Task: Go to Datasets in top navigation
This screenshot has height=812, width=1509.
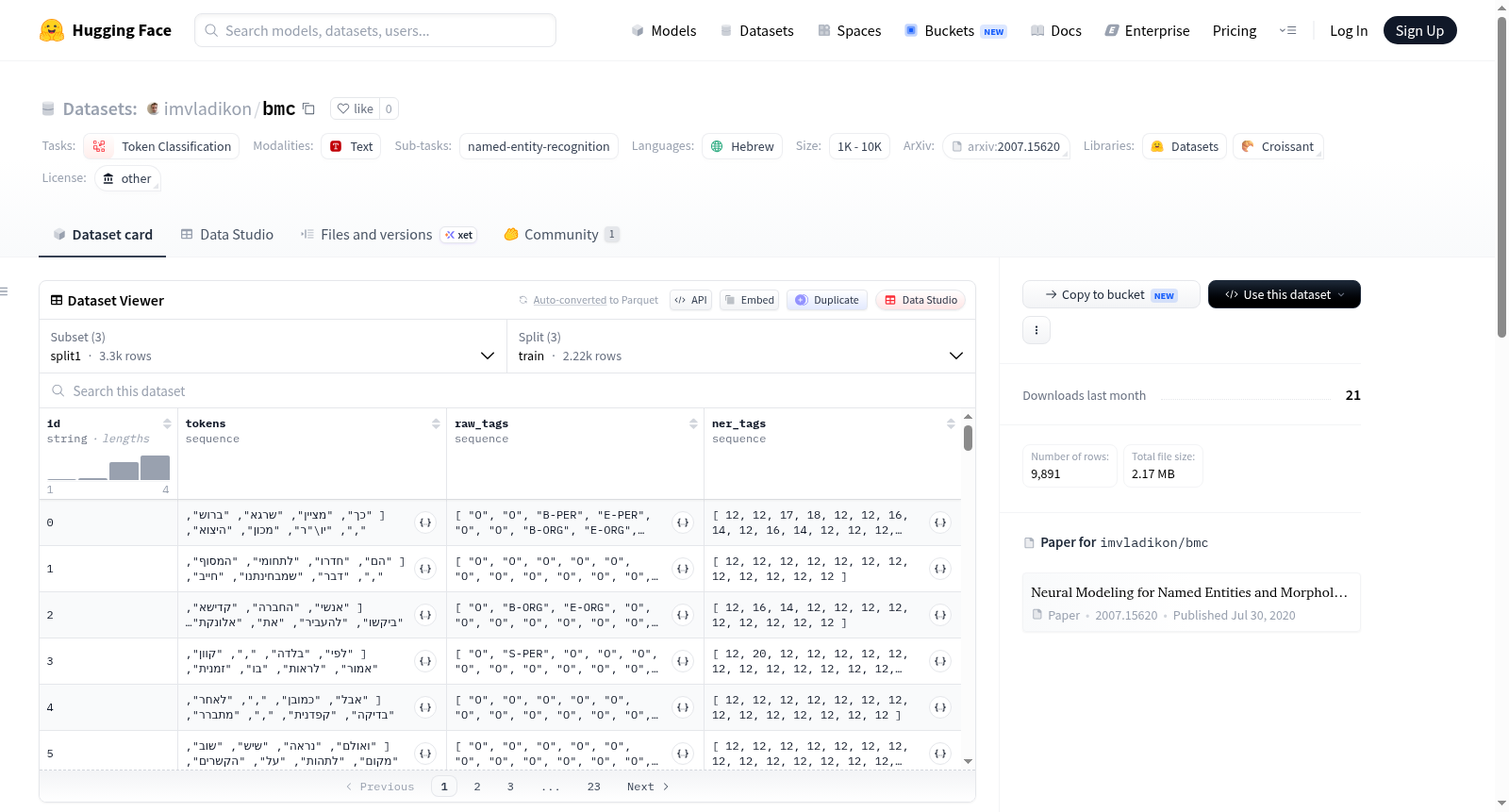Action: pyautogui.click(x=756, y=30)
